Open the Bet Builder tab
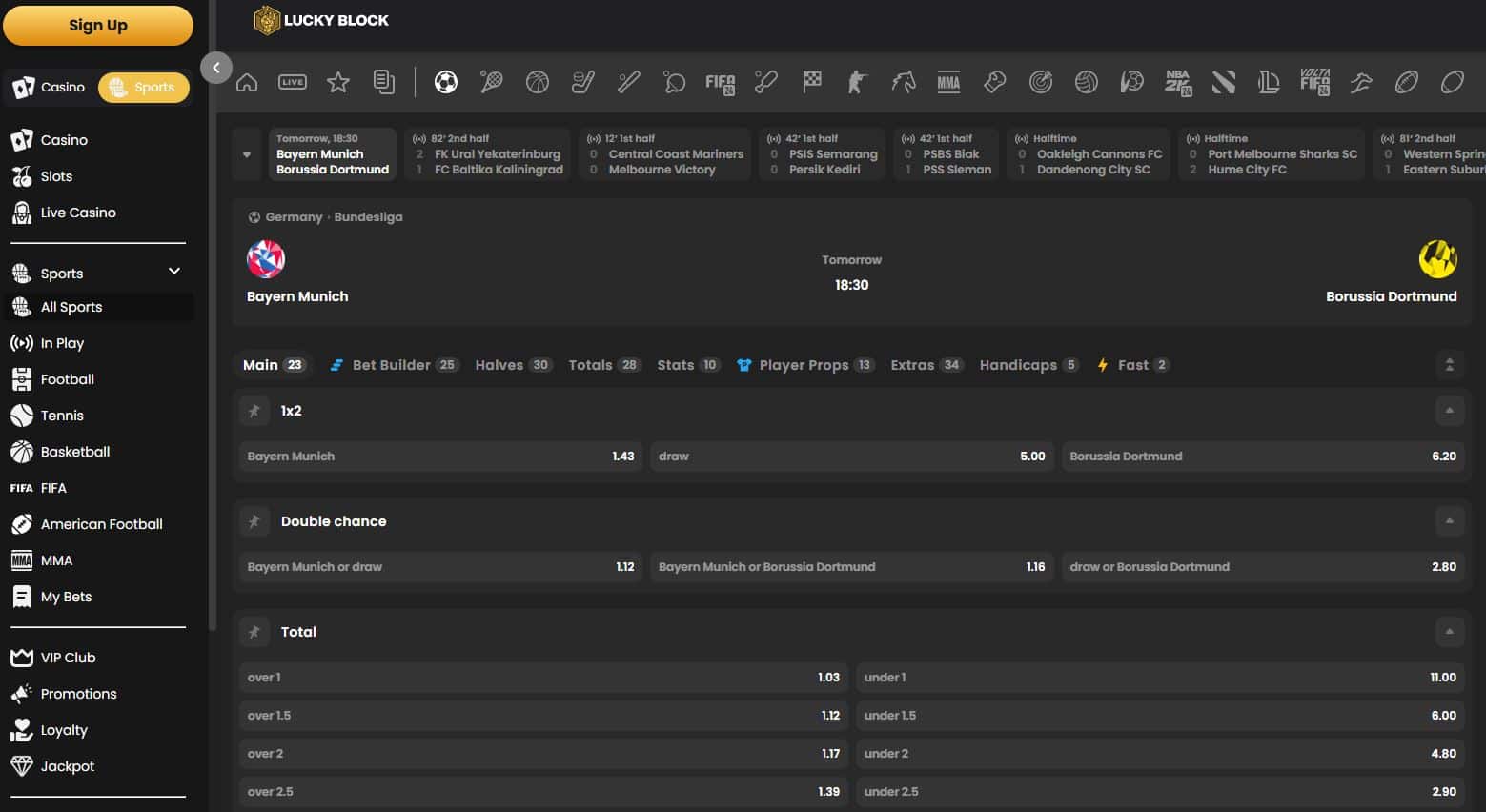This screenshot has width=1486, height=812. tap(394, 365)
